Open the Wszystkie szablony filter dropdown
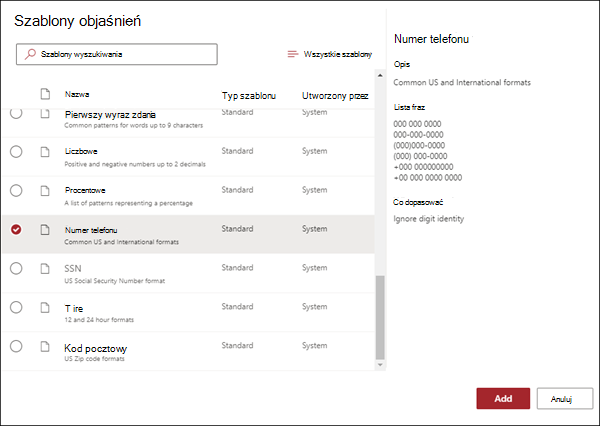600x426 pixels. pyautogui.click(x=330, y=54)
